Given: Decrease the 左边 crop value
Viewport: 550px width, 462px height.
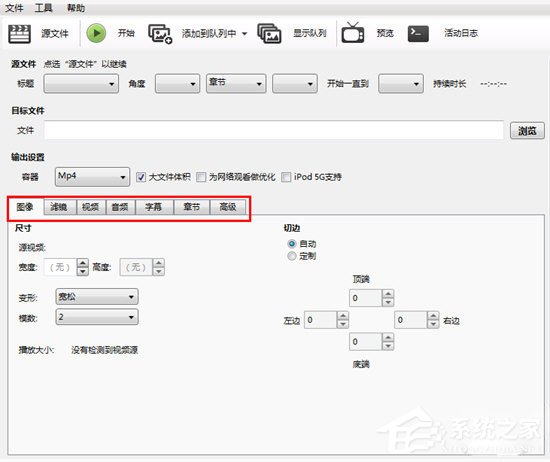Looking at the screenshot, I should point(343,324).
